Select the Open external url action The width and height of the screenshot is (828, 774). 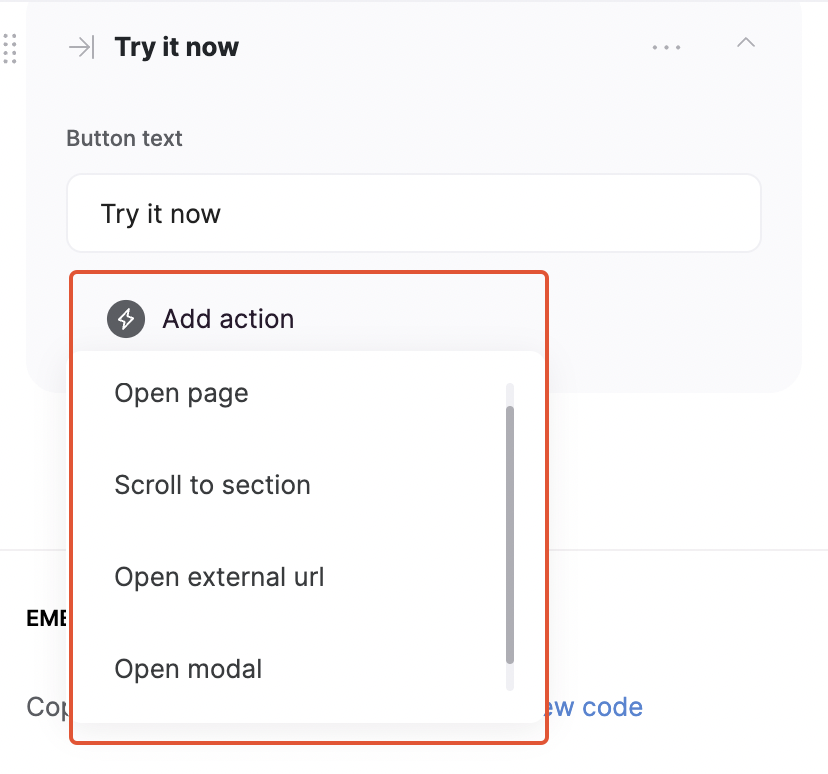(219, 577)
